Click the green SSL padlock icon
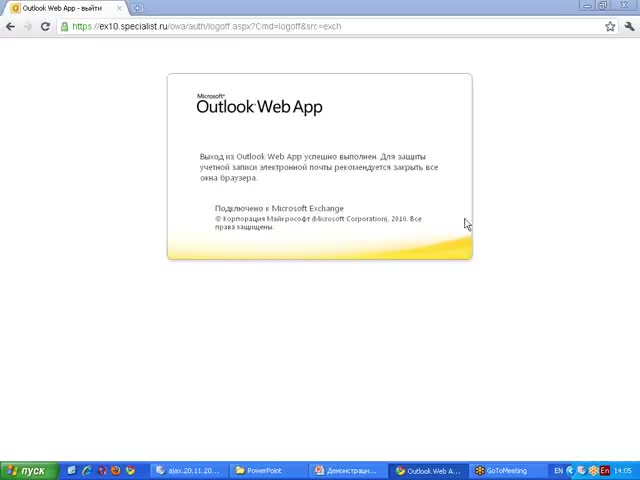 [x=65, y=26]
